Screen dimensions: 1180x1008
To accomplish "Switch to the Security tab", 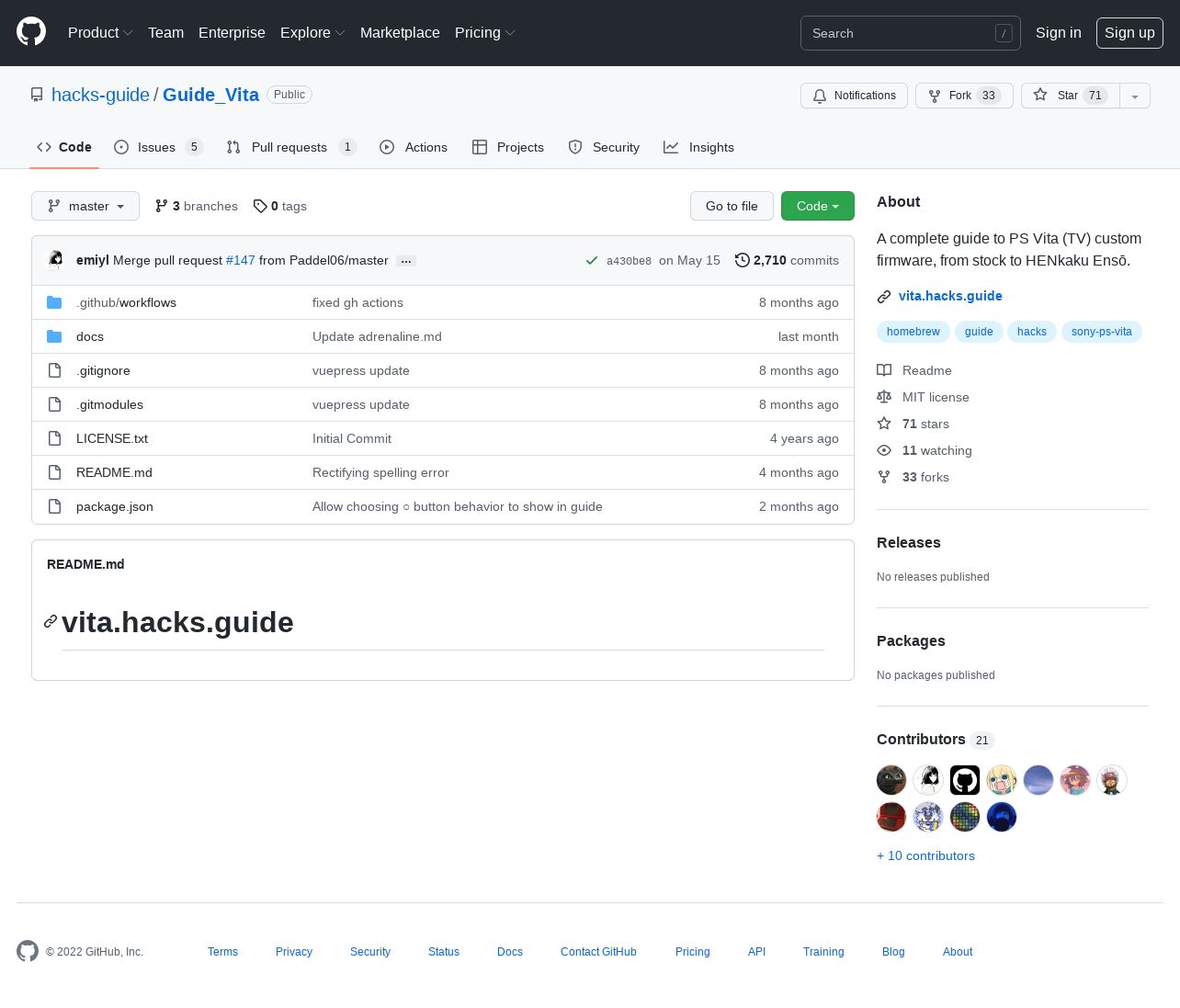I will point(604,147).
